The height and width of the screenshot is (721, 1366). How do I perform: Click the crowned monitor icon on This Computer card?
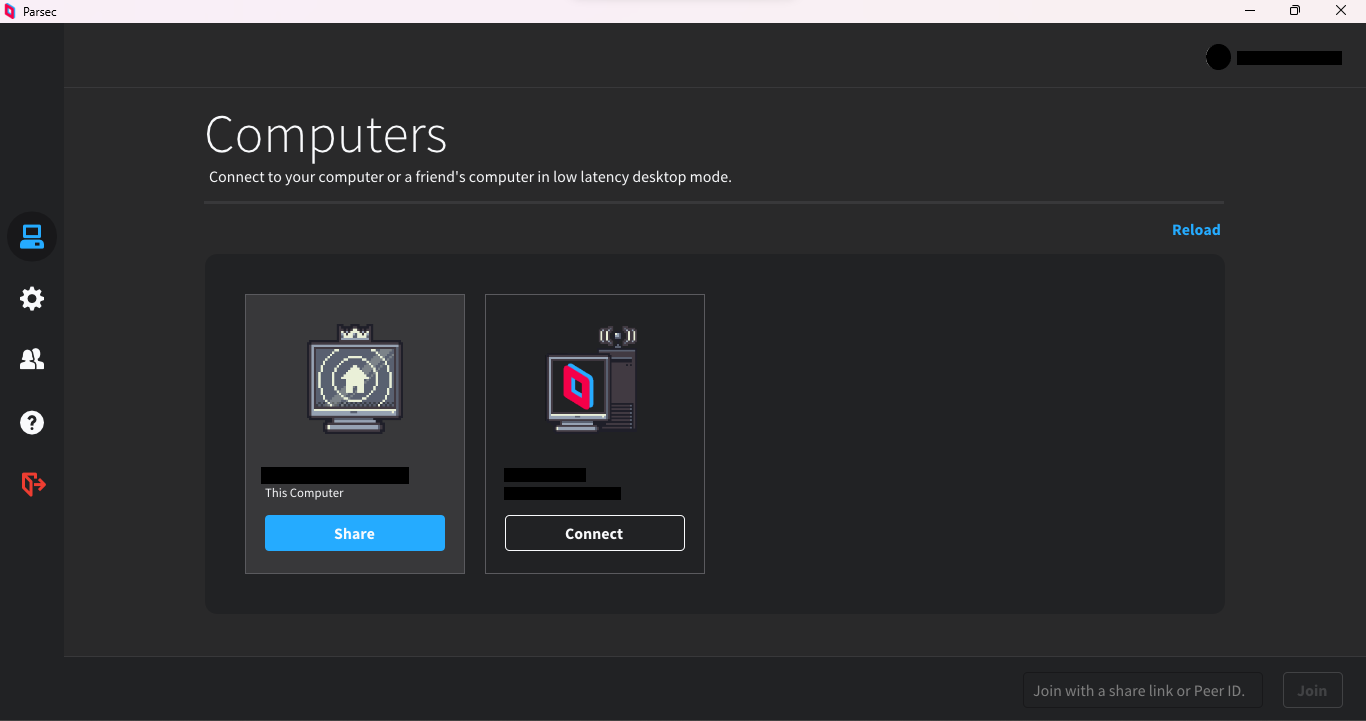(x=354, y=378)
